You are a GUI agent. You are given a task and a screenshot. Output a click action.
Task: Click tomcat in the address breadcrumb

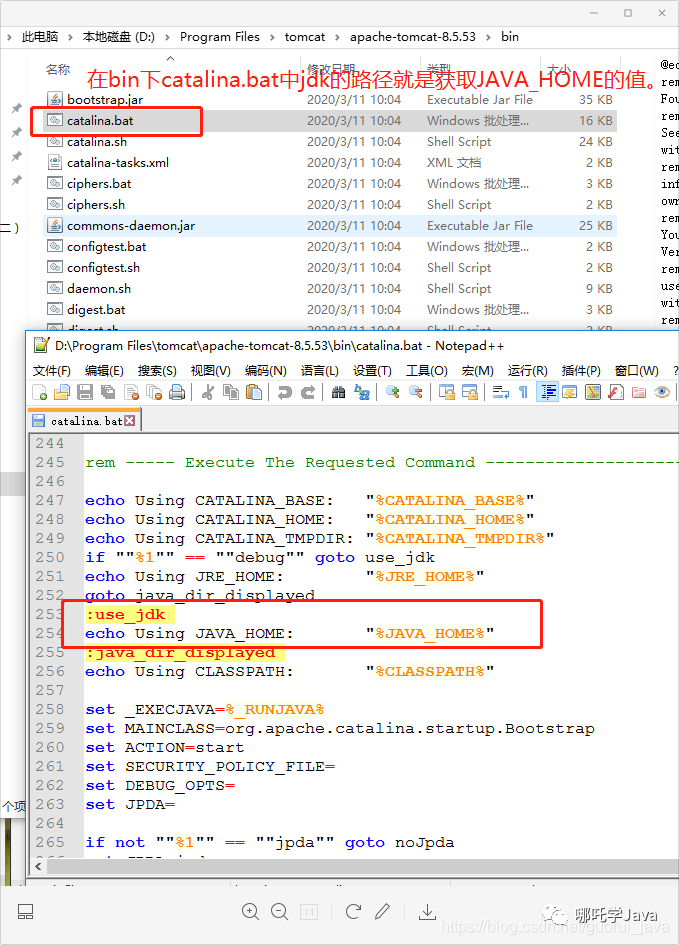point(305,37)
